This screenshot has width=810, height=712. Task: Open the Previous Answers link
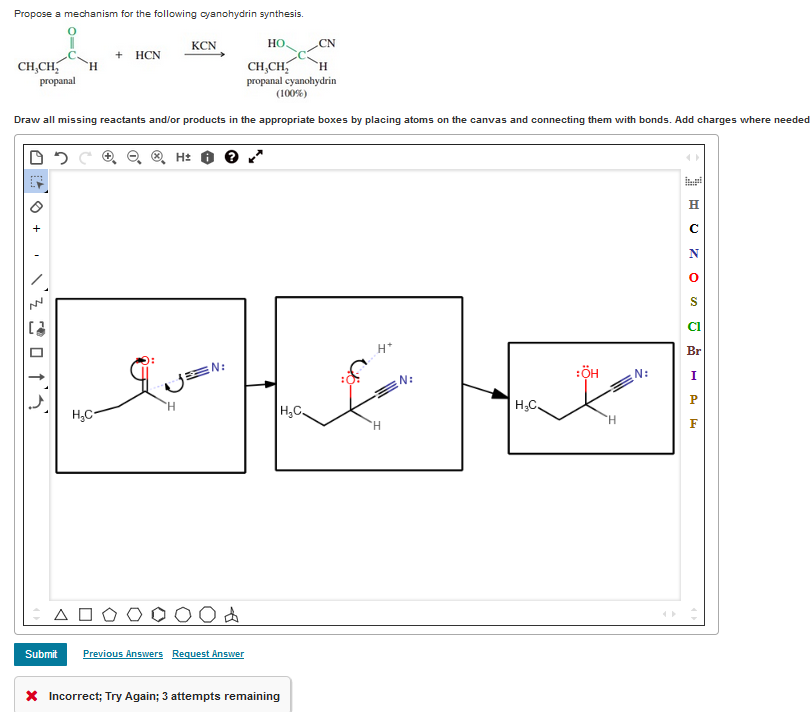(122, 654)
